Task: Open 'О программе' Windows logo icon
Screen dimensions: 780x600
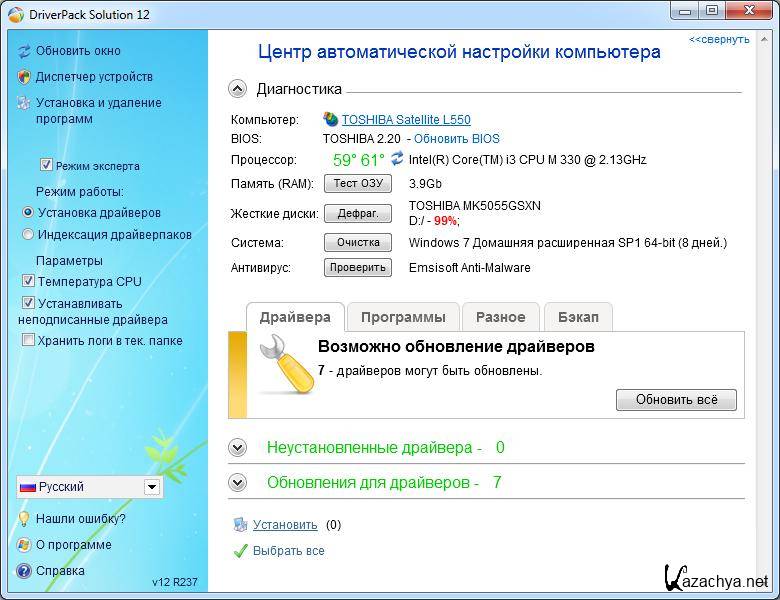Action: (x=24, y=545)
